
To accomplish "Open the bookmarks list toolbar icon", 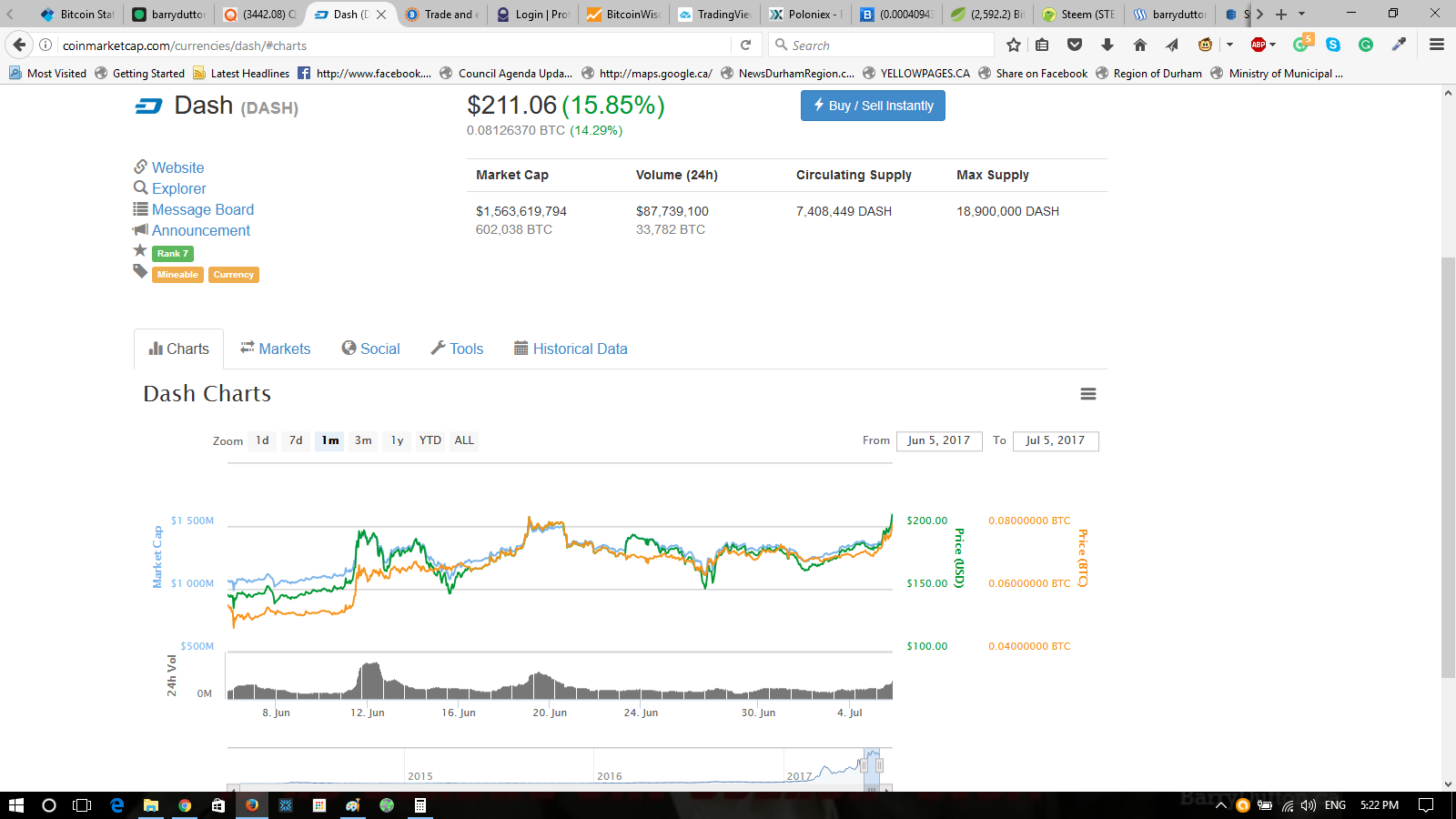I will click(1042, 45).
